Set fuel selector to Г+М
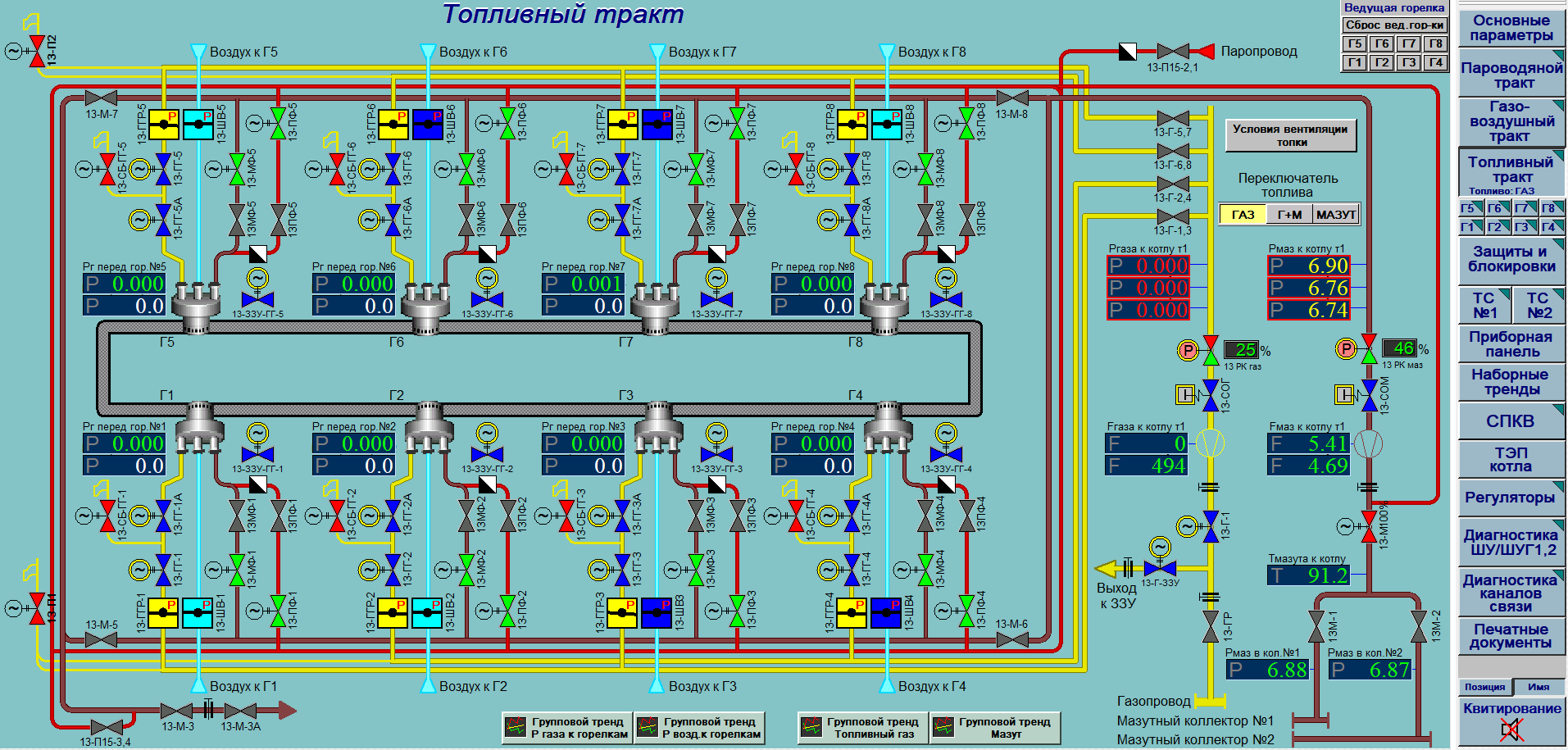 click(1289, 215)
